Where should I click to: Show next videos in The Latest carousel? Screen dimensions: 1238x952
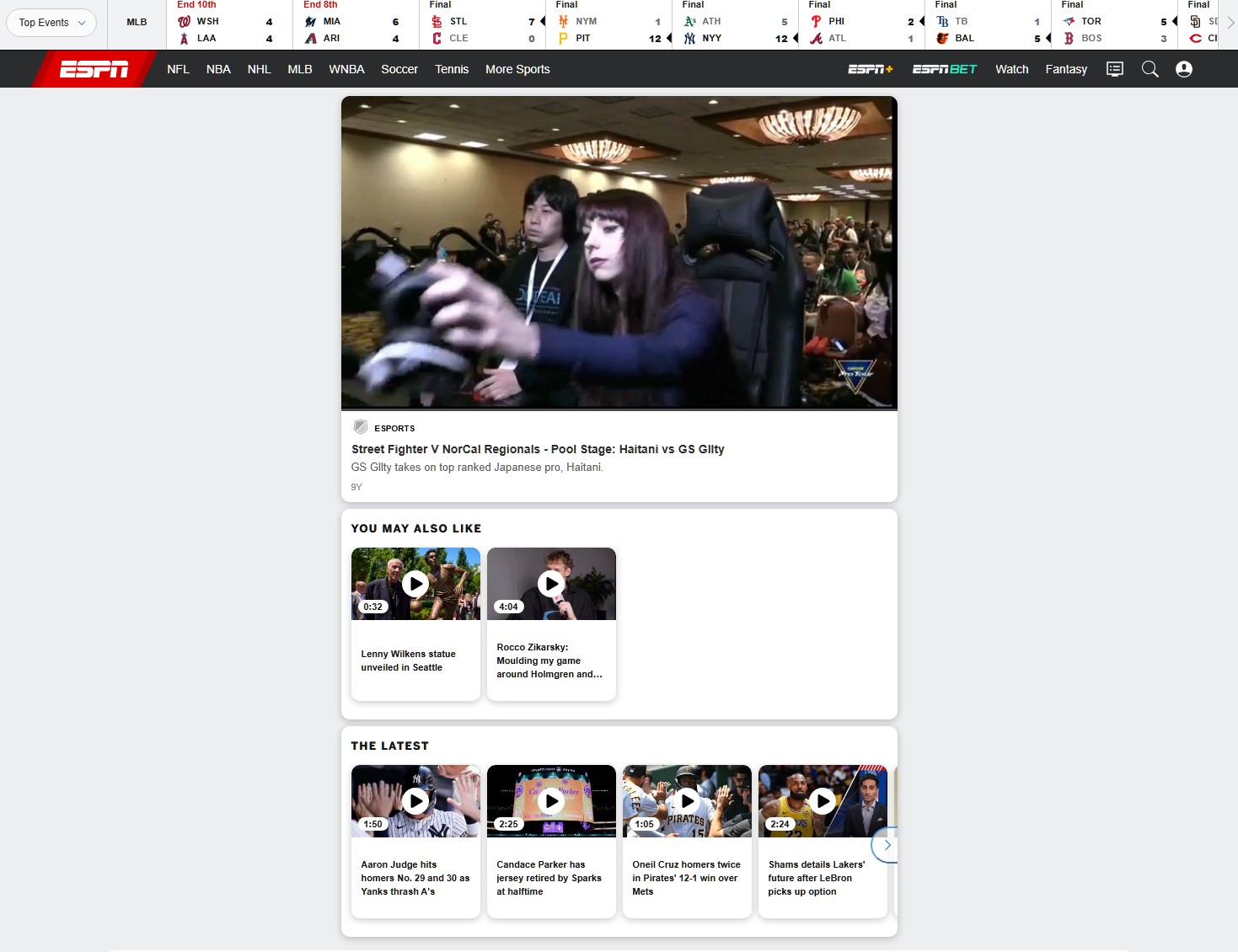(887, 845)
